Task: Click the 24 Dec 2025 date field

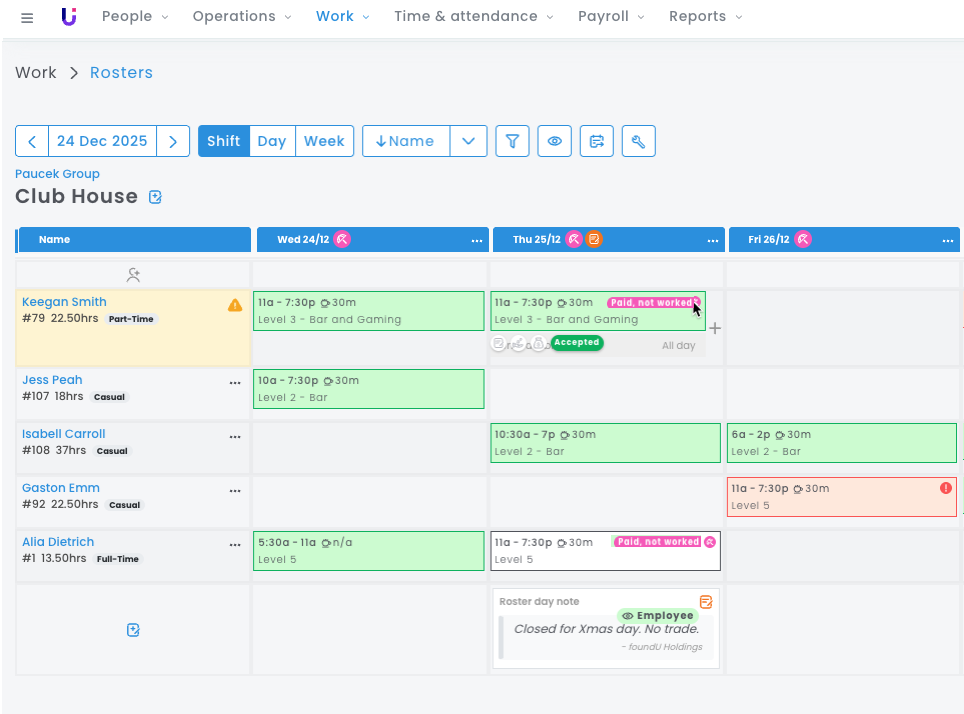Action: click(102, 141)
